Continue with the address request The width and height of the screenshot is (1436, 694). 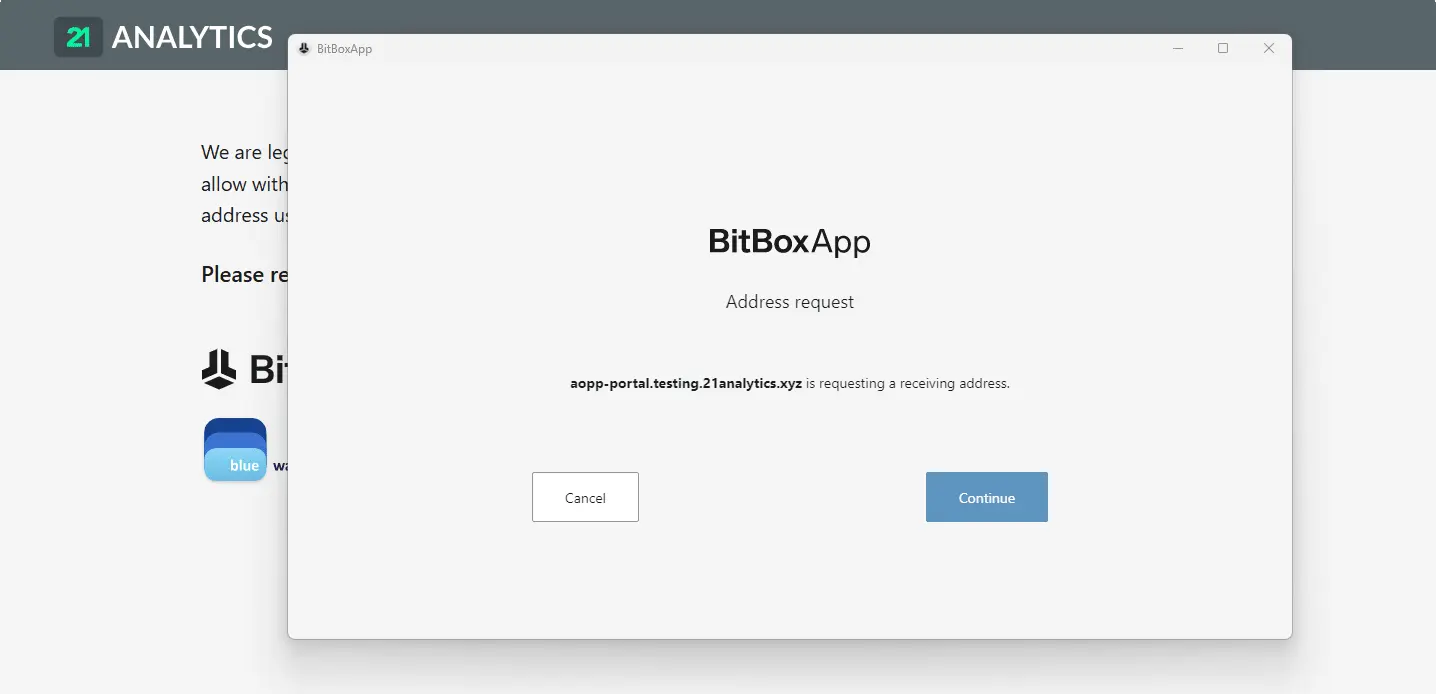click(986, 497)
